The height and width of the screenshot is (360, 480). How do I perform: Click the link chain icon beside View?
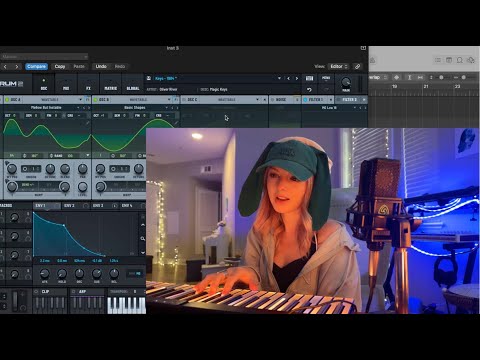click(357, 67)
